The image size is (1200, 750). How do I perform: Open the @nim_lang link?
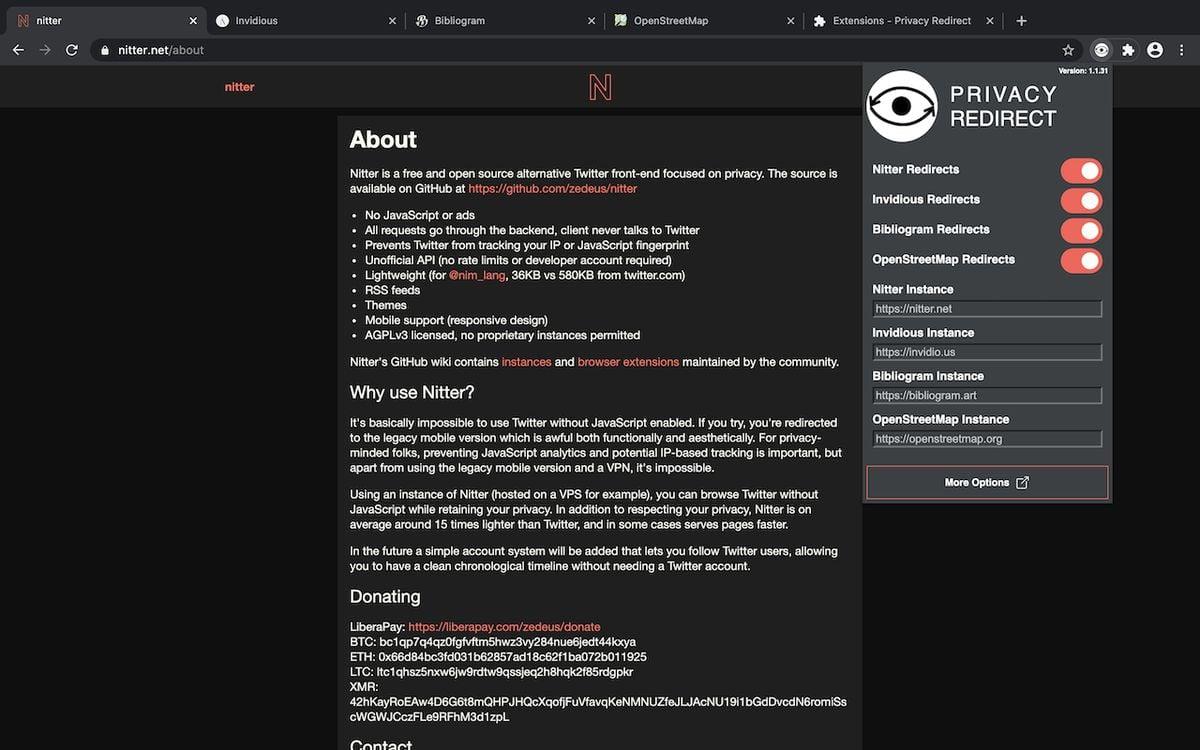point(475,275)
